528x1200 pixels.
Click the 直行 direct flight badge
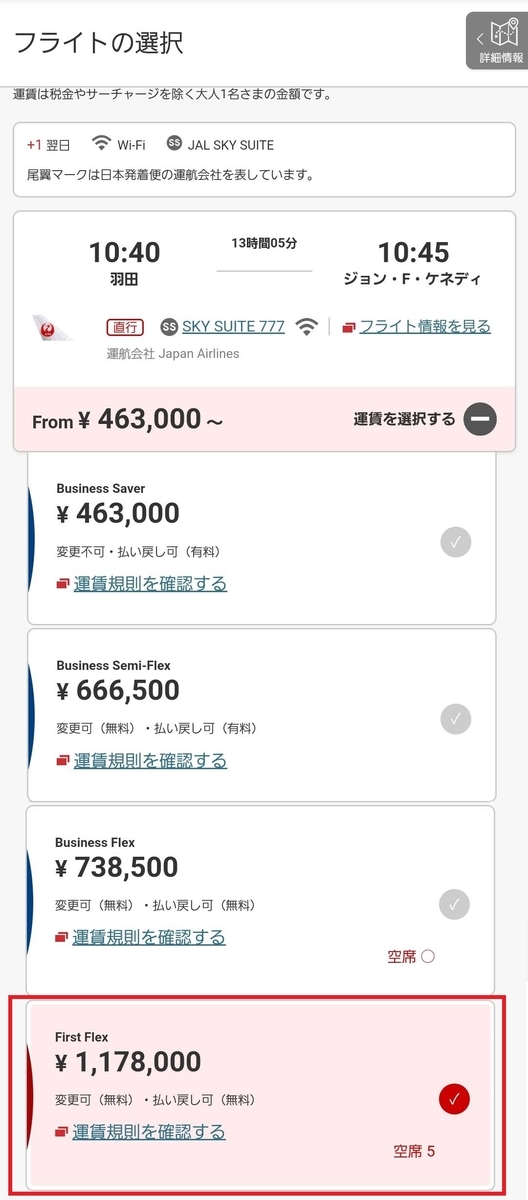click(x=126, y=326)
